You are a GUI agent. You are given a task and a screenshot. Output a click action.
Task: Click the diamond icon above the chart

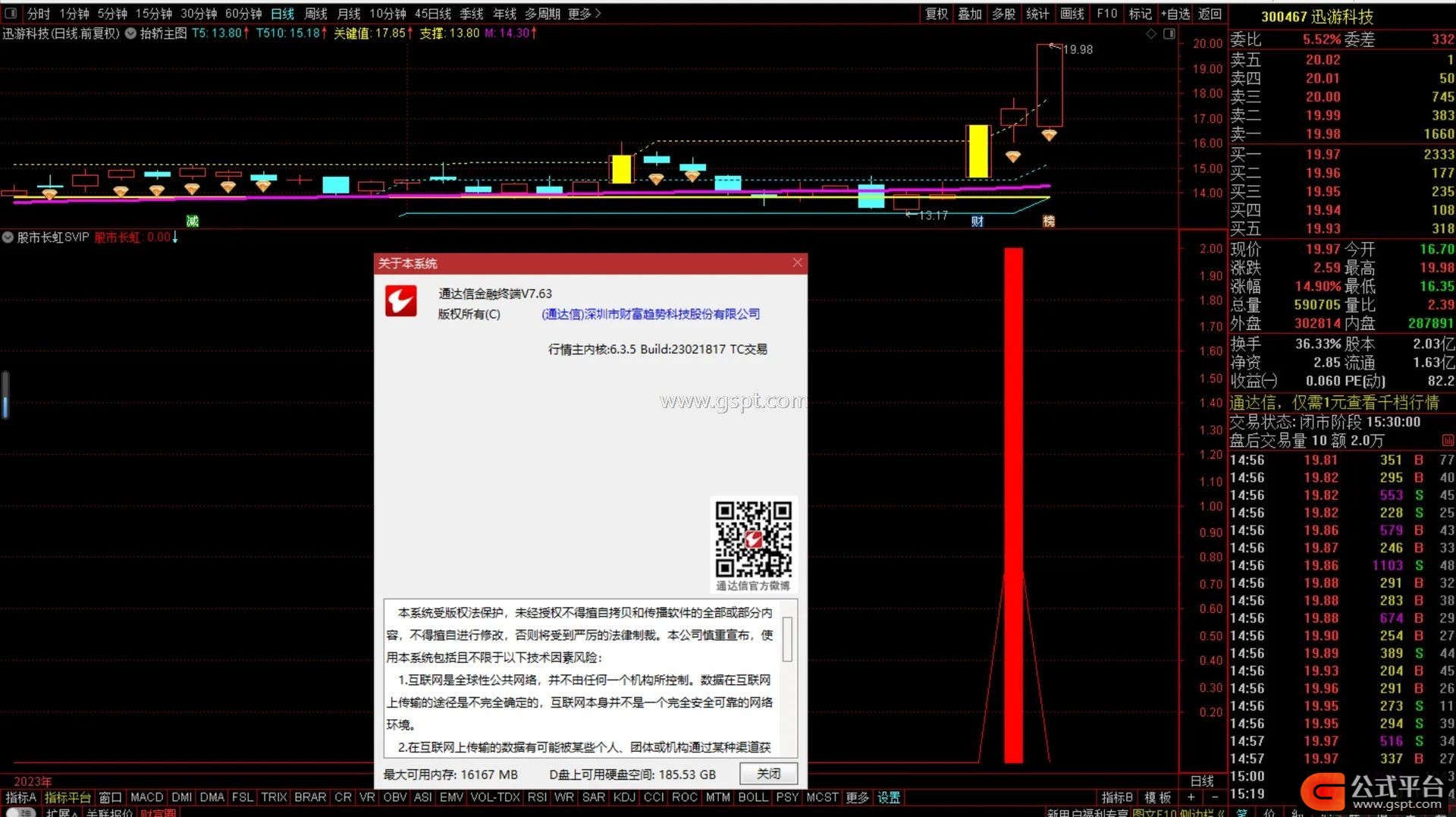tap(1151, 33)
